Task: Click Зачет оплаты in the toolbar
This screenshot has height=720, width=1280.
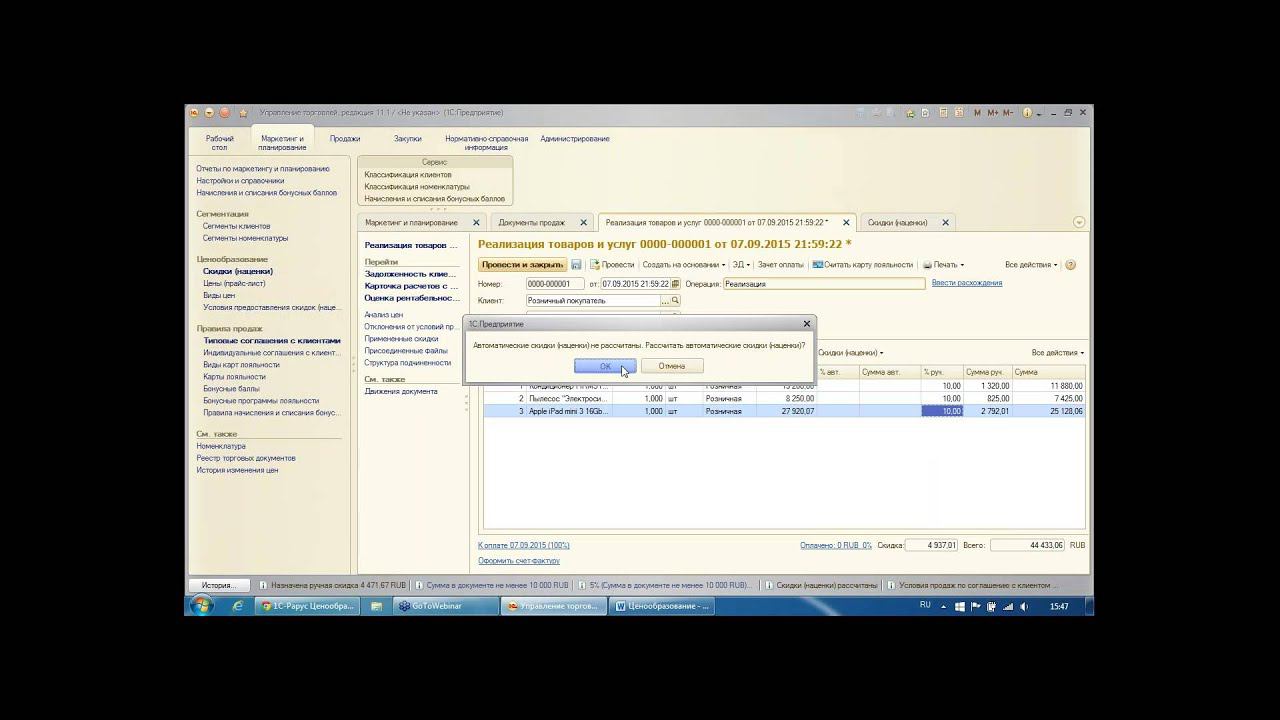Action: point(781,265)
